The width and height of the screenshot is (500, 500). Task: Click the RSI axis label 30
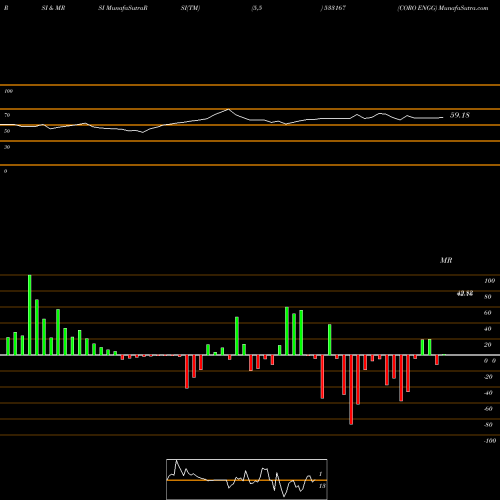click(x=7, y=147)
